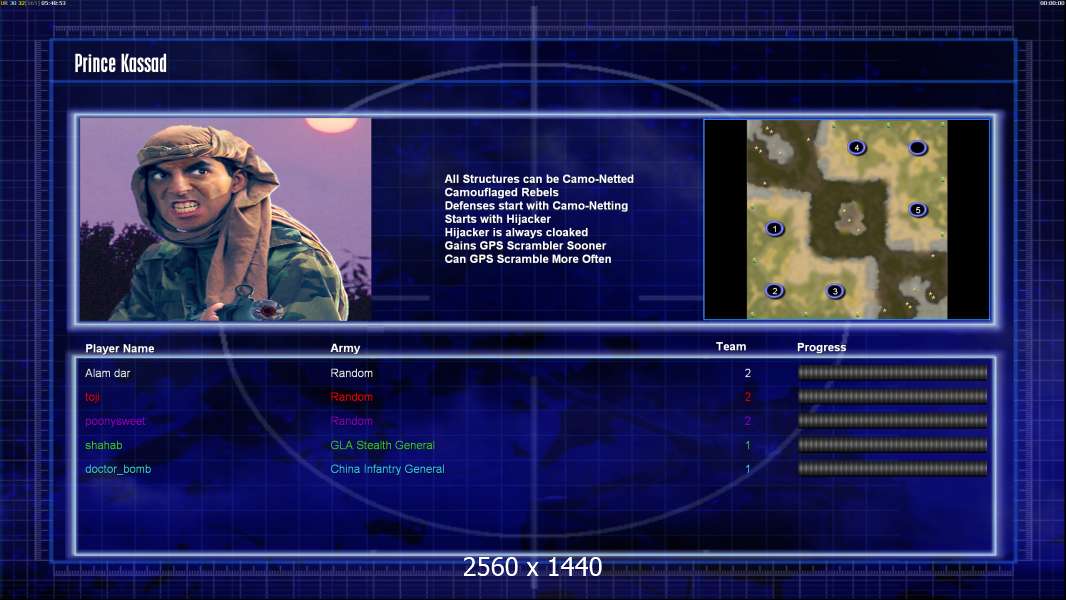Click the map preview image
Image resolution: width=1066 pixels, height=600 pixels.
846,219
